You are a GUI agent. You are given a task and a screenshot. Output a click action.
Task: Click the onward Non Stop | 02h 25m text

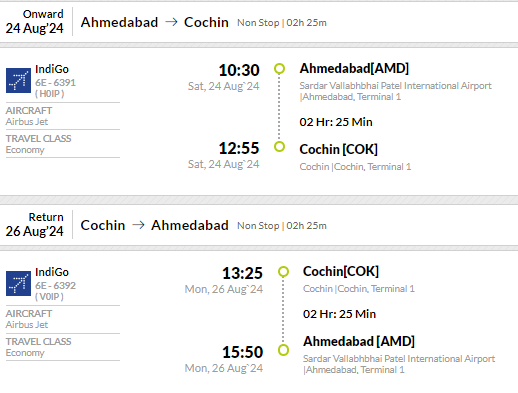pyautogui.click(x=282, y=23)
